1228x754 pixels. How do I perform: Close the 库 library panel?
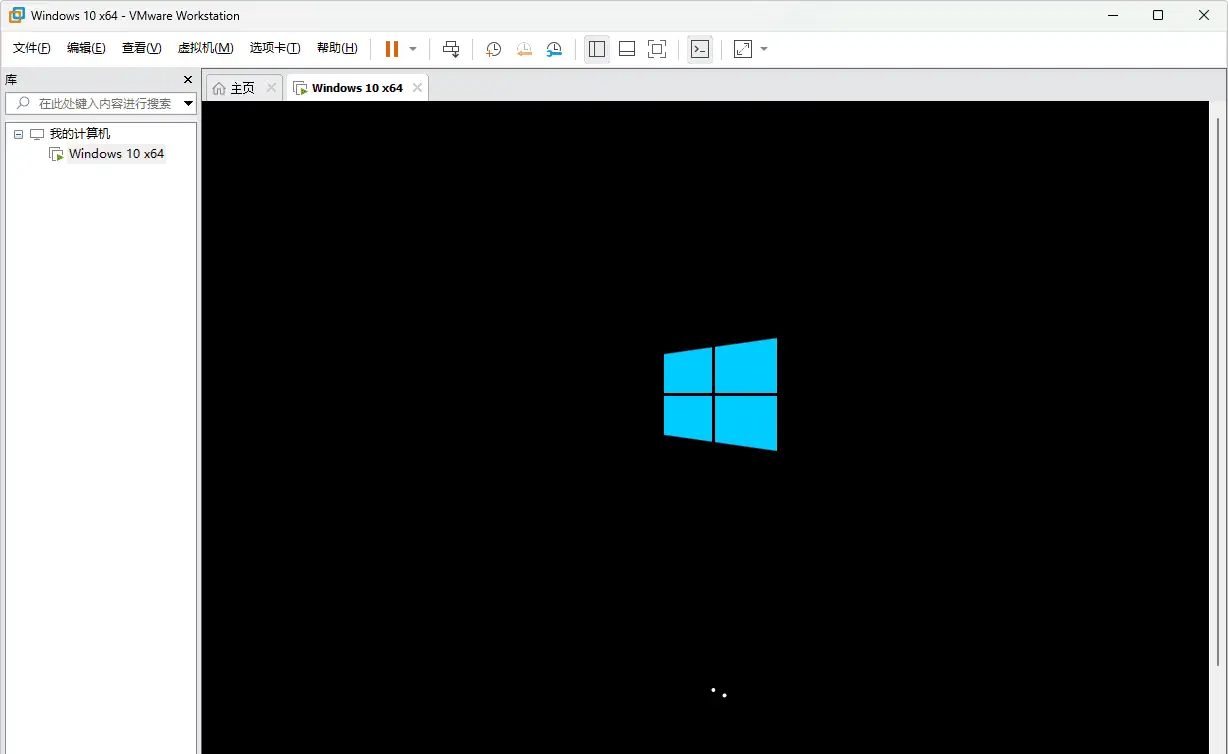pyautogui.click(x=187, y=79)
